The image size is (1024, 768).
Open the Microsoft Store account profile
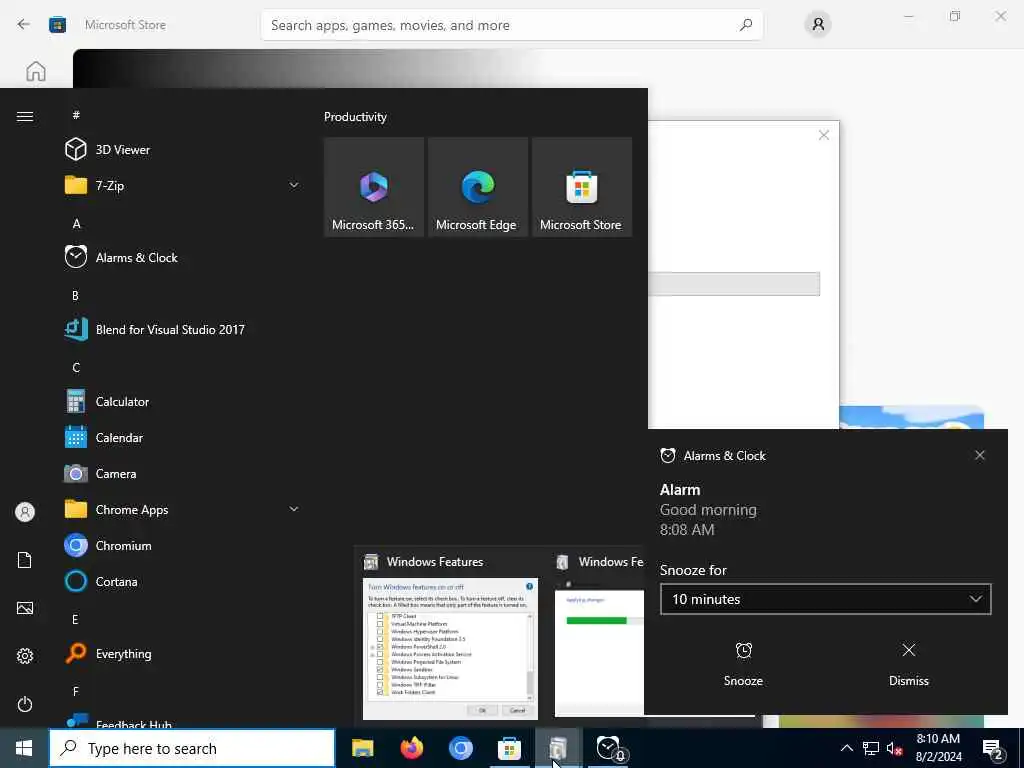tap(818, 25)
